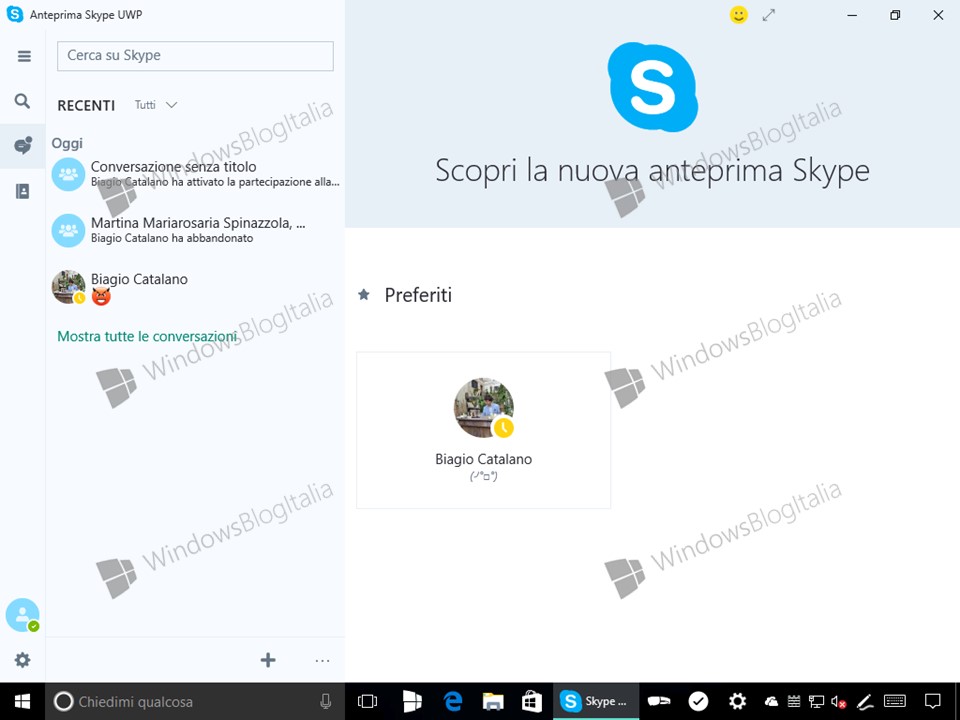This screenshot has width=960, height=720.
Task: Open the Action Center notification icon
Action: pyautogui.click(x=932, y=702)
